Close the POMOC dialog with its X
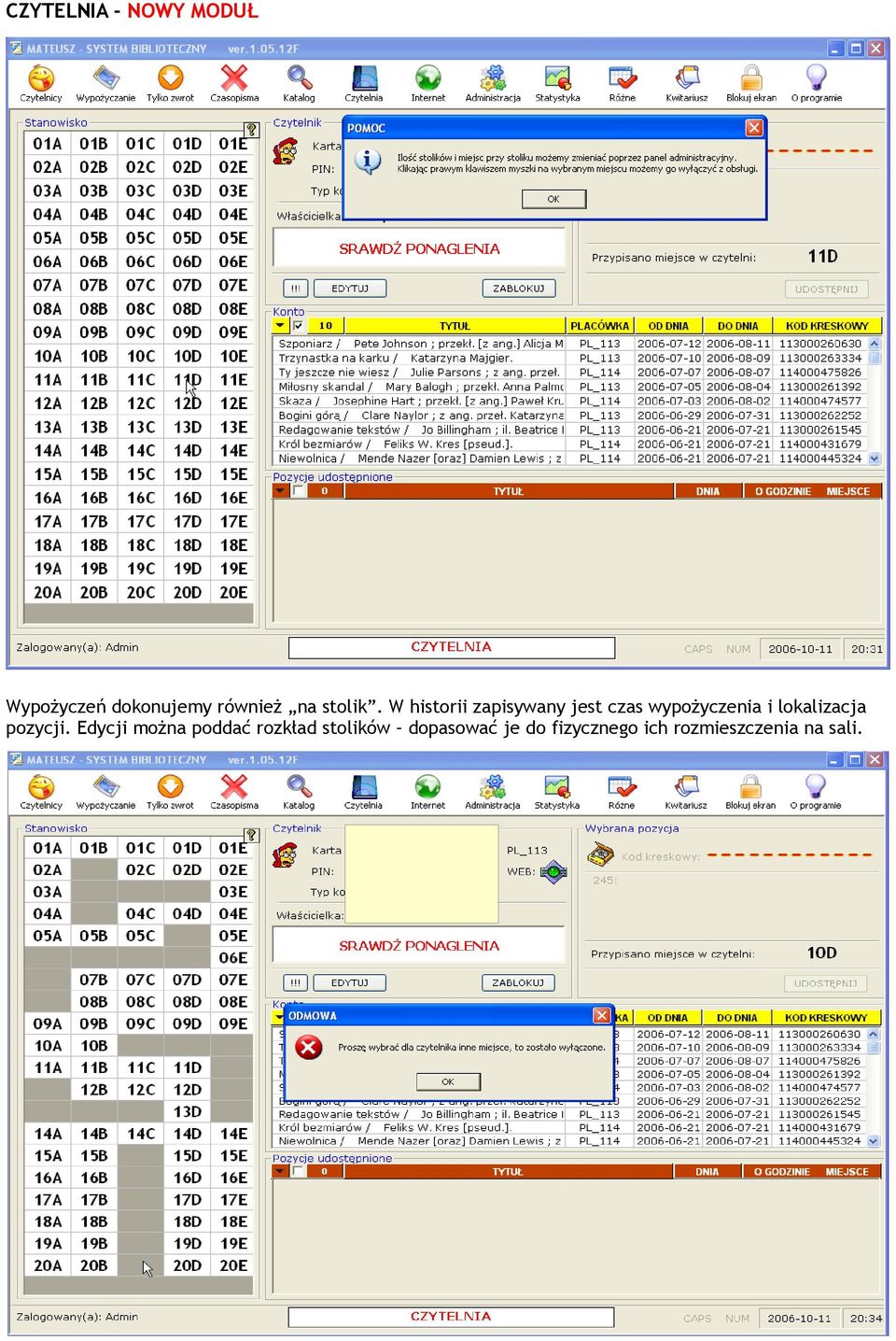Image resolution: width=896 pixels, height=1341 pixels. coord(754,128)
